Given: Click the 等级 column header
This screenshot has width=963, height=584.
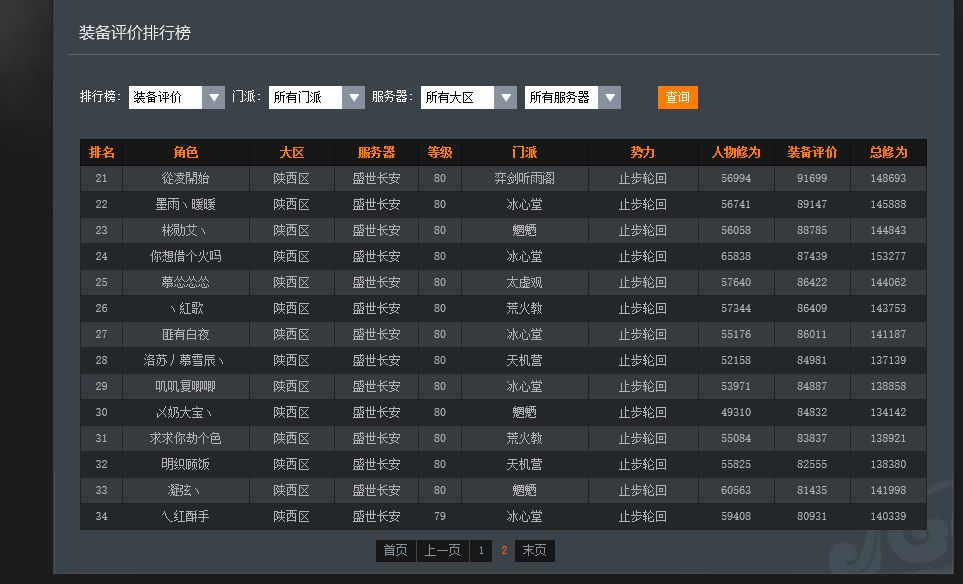Looking at the screenshot, I should click(440, 152).
